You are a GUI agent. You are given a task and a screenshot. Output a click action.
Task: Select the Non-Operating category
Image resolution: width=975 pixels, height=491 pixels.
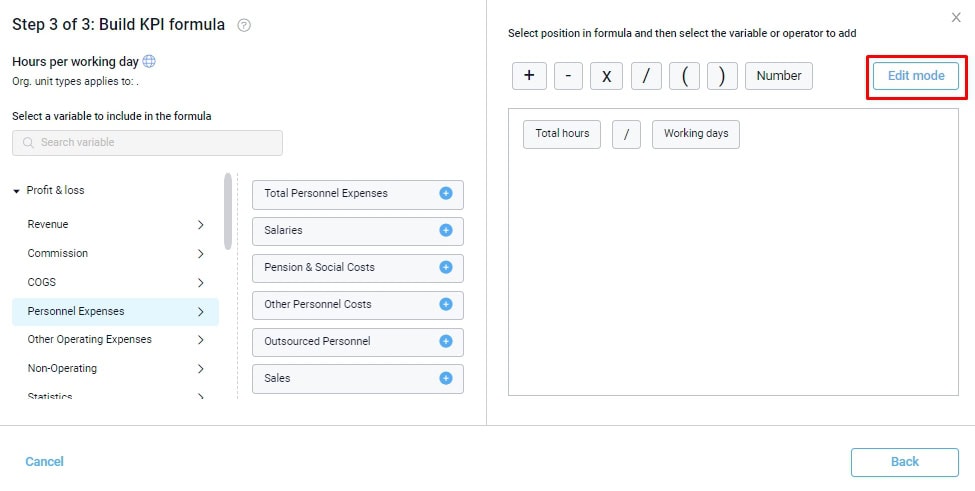point(62,369)
